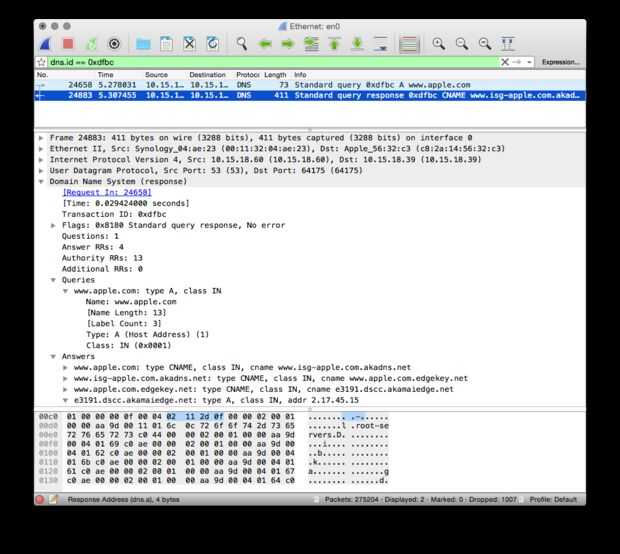The image size is (620, 554).
Task: Open the Expression… filter builder
Action: [561, 62]
